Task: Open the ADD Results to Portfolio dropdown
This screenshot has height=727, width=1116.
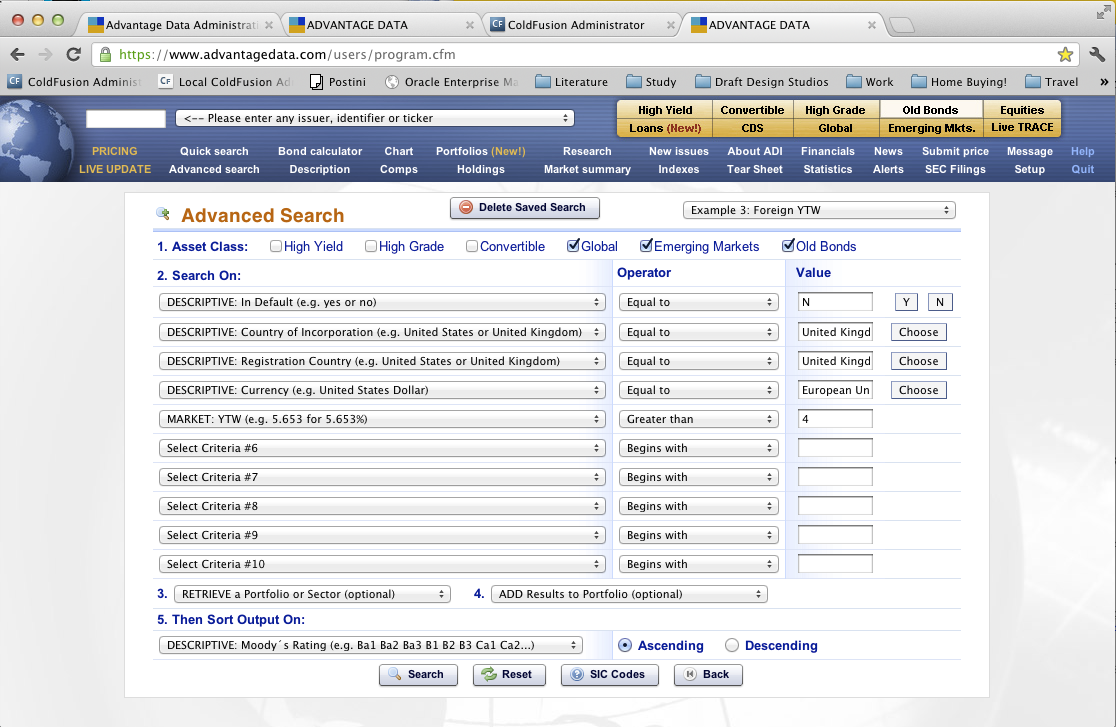Action: (629, 594)
